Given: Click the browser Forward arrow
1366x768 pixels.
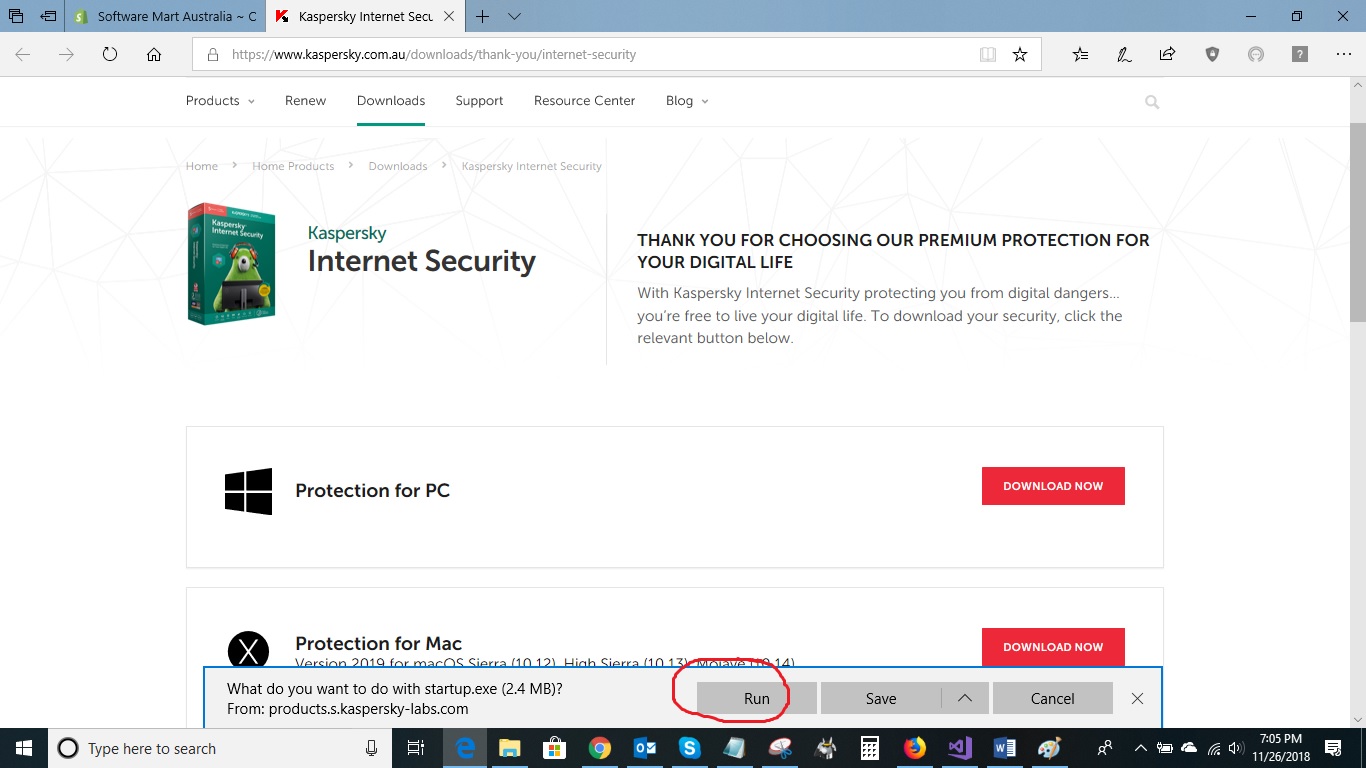Looking at the screenshot, I should (66, 55).
